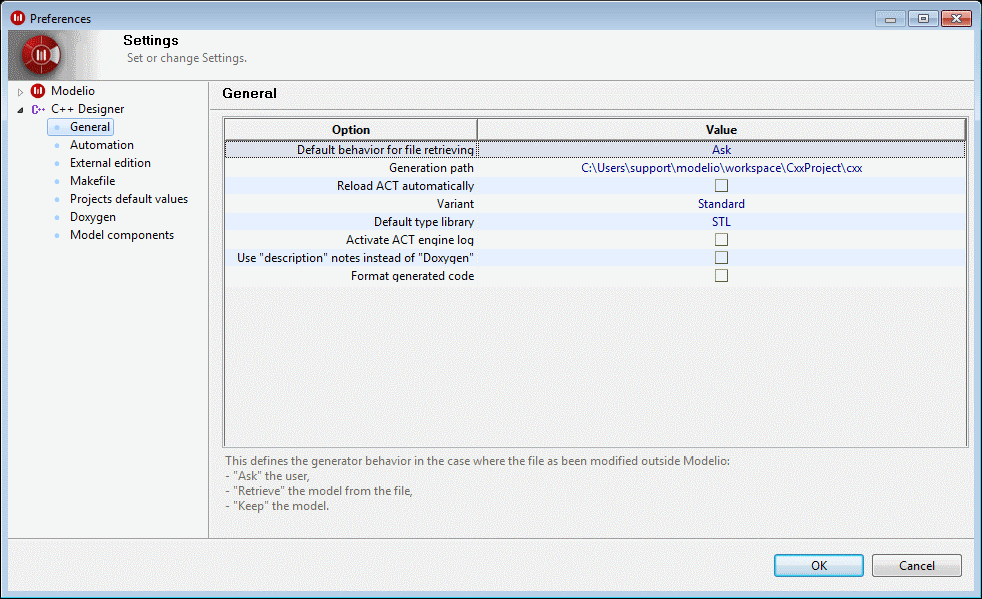Screen dimensions: 982x599
Task: Click the Value column header
Action: click(721, 130)
